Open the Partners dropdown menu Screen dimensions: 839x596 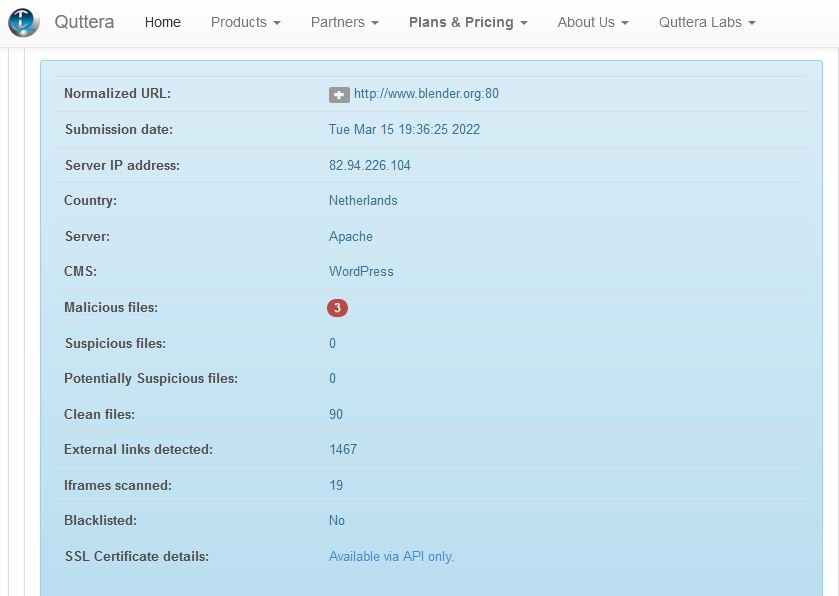tap(345, 22)
